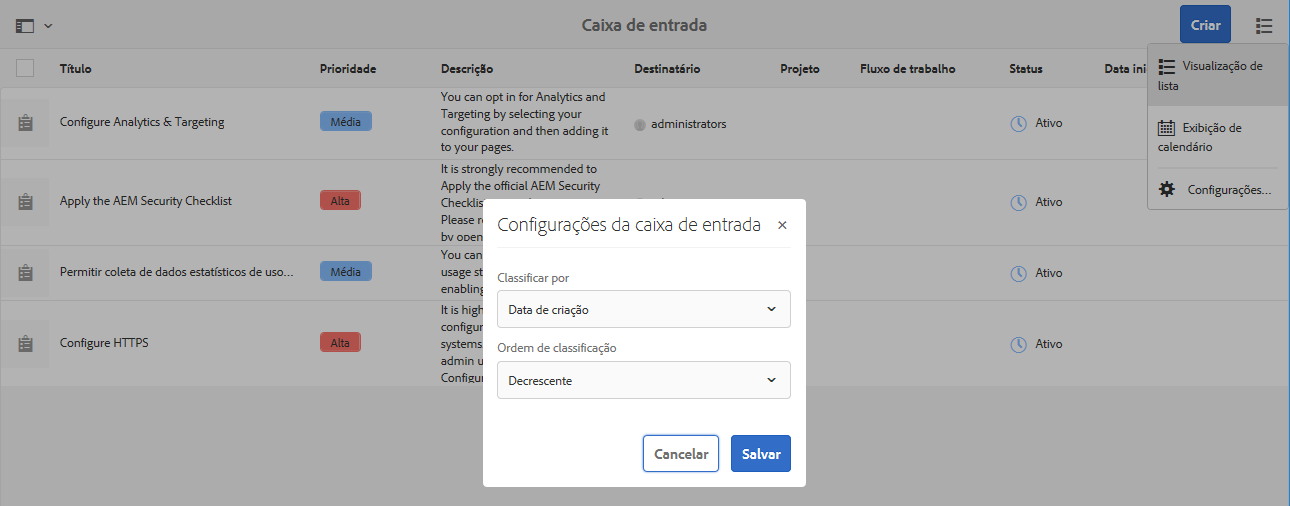Expand the Ordem de classificação dropdown
The height and width of the screenshot is (506, 1290).
point(644,380)
